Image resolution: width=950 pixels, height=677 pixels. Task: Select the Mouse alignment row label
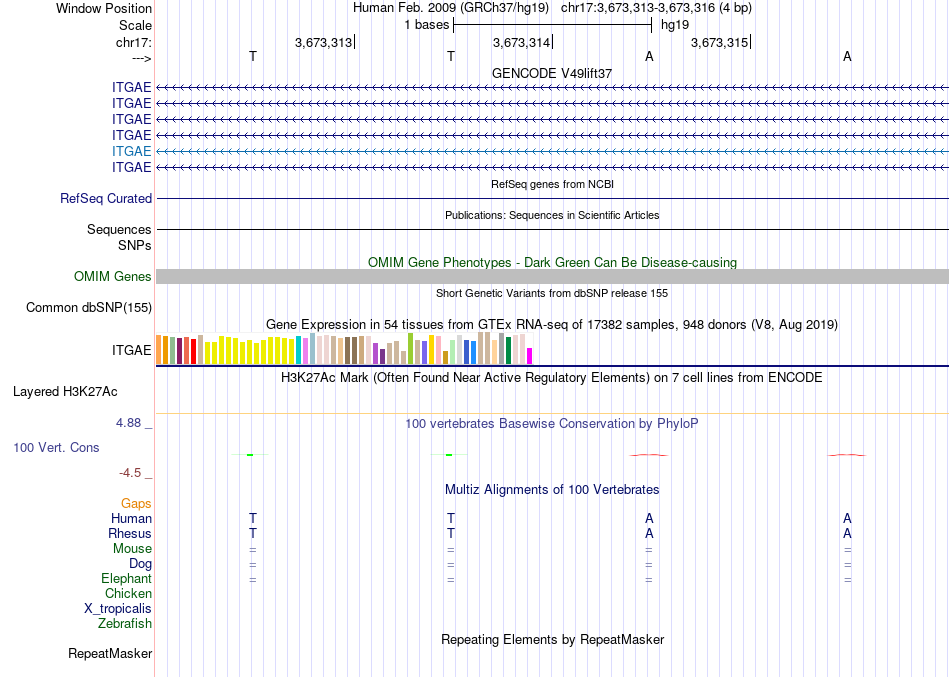click(x=132, y=549)
